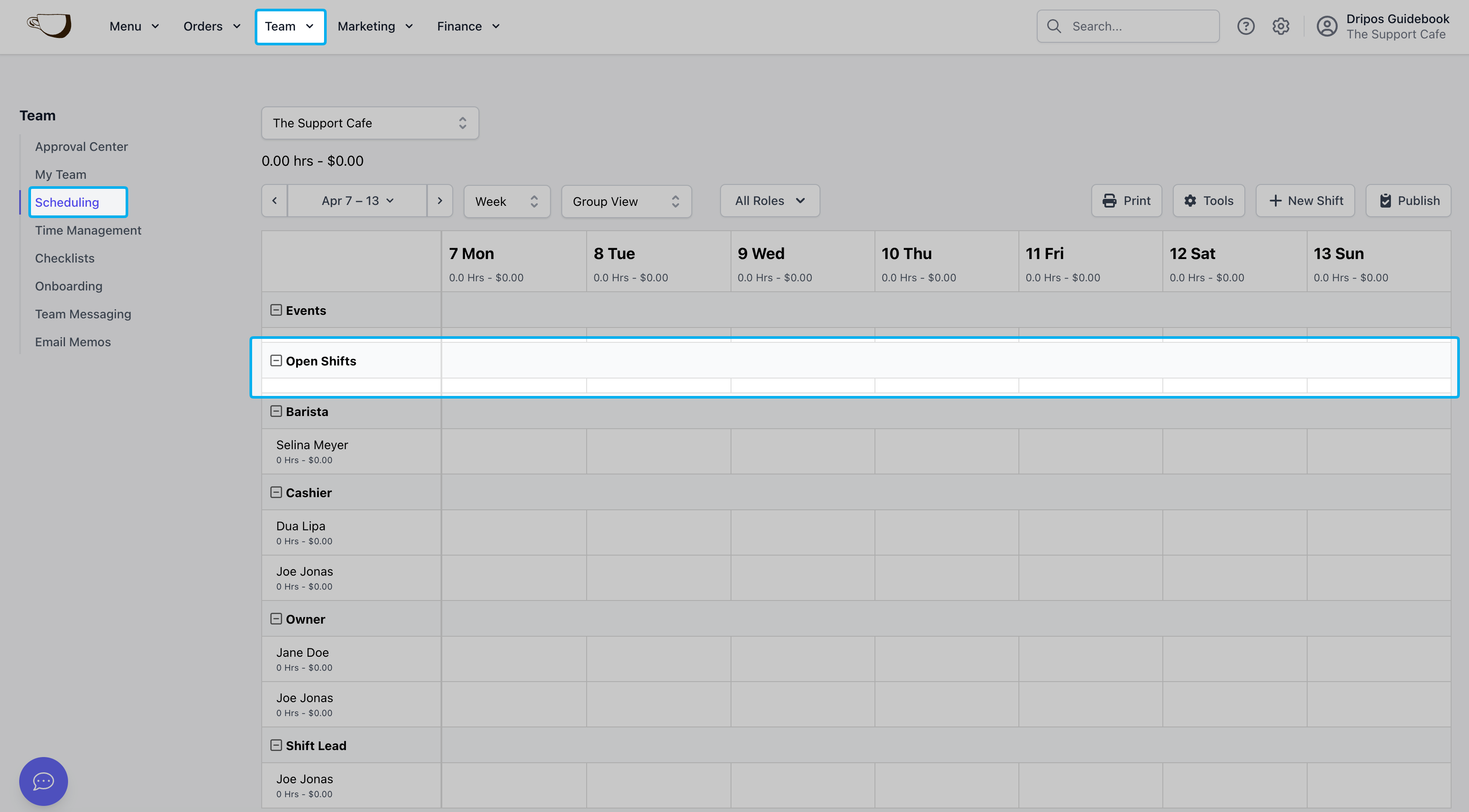Screen dimensions: 1469x812
Task: Click Jane Doe's Friday shift cell
Action: coord(1091,658)
